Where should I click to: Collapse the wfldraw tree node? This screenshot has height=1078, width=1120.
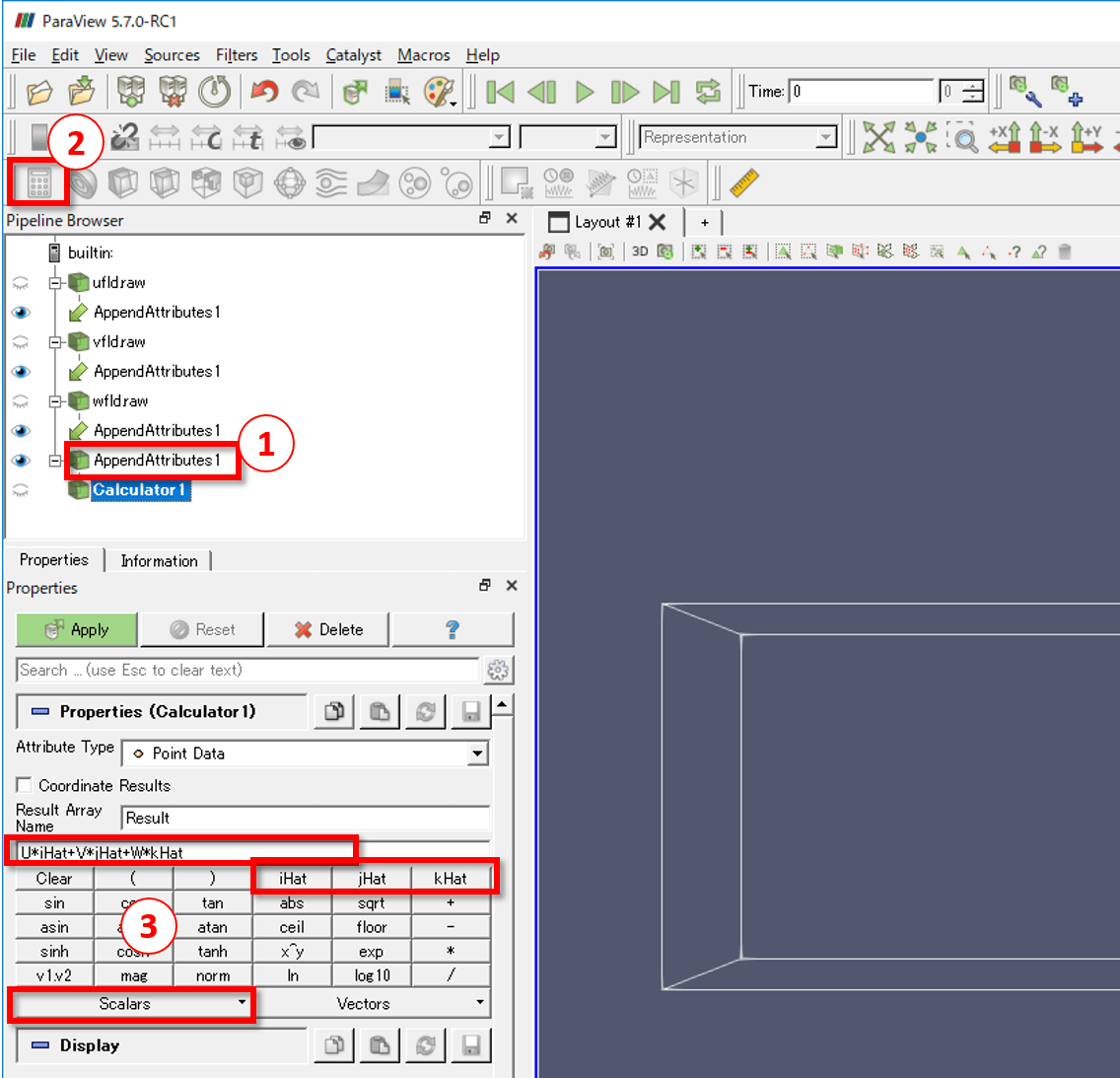click(x=55, y=401)
